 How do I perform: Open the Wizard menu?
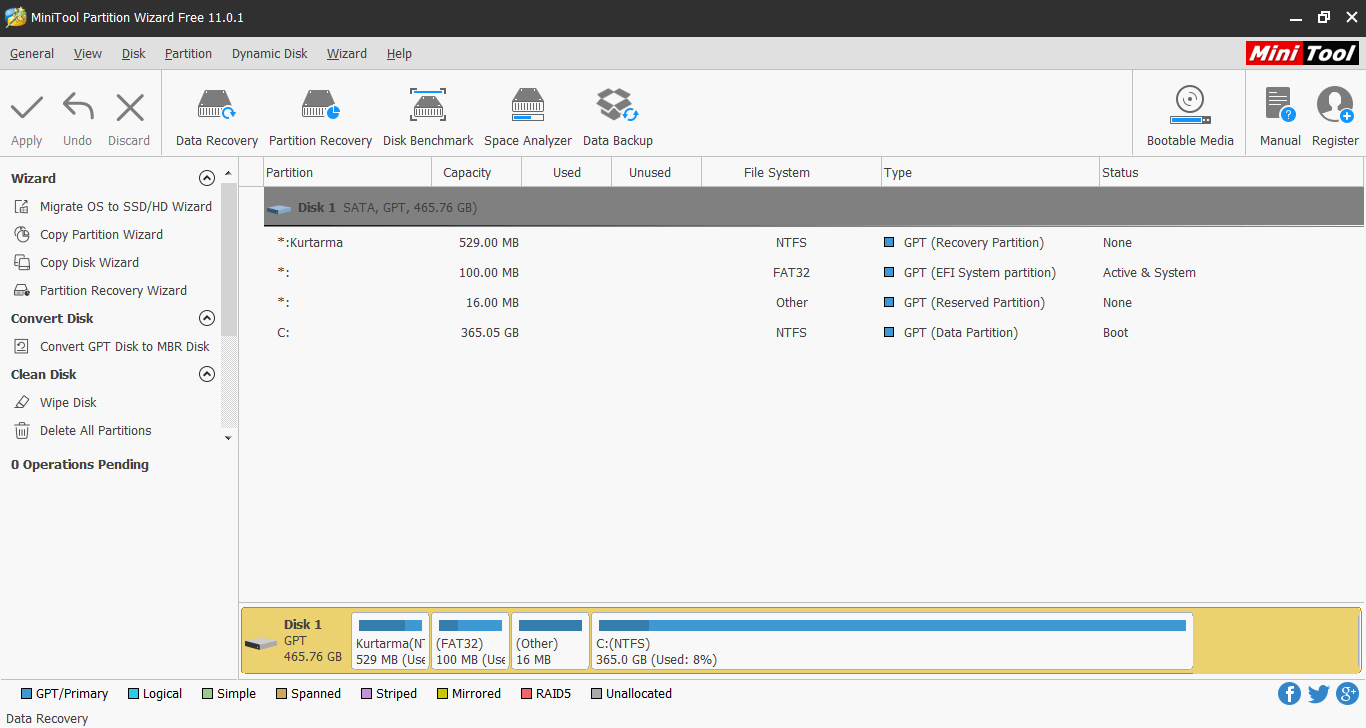347,54
